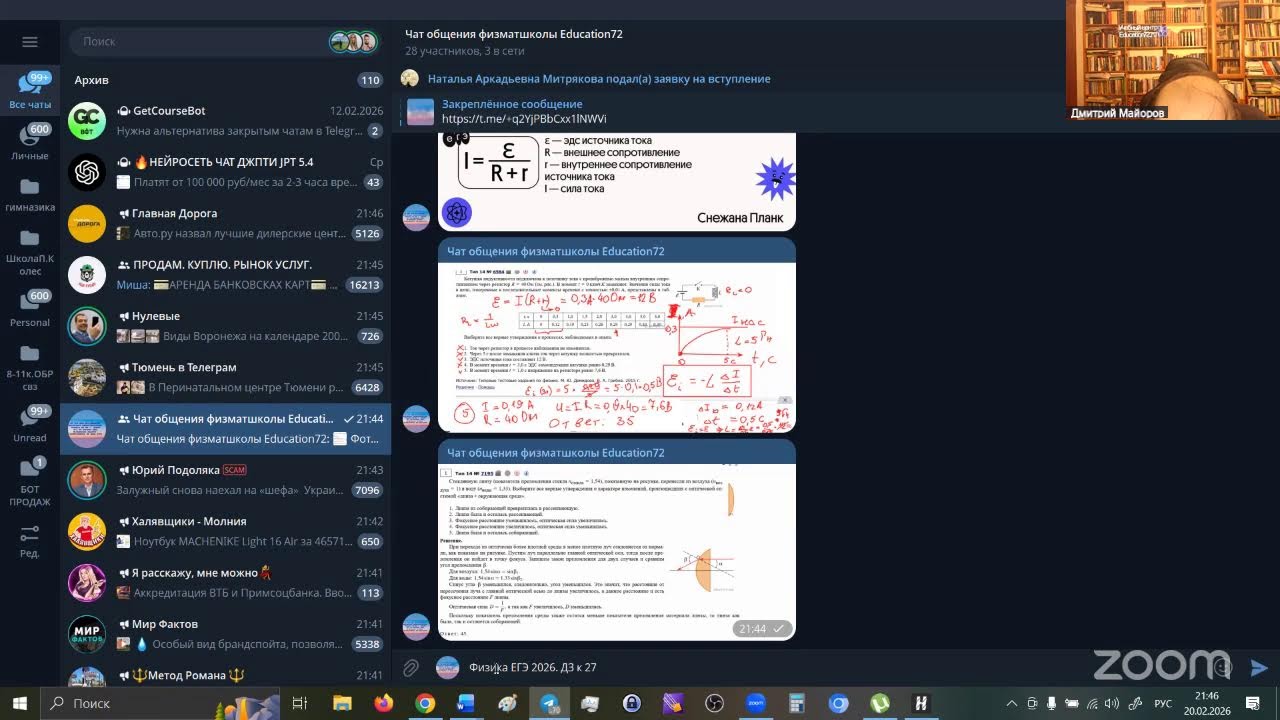The height and width of the screenshot is (720, 1280).
Task: Click the ChatGPT-logo avatar
Action: 87,172
